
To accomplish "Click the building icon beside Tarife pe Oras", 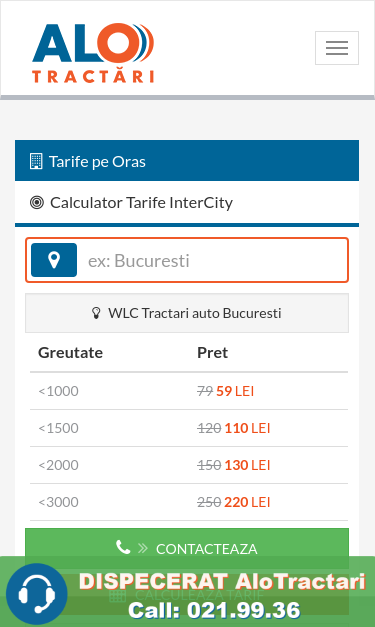I will (x=36, y=161).
